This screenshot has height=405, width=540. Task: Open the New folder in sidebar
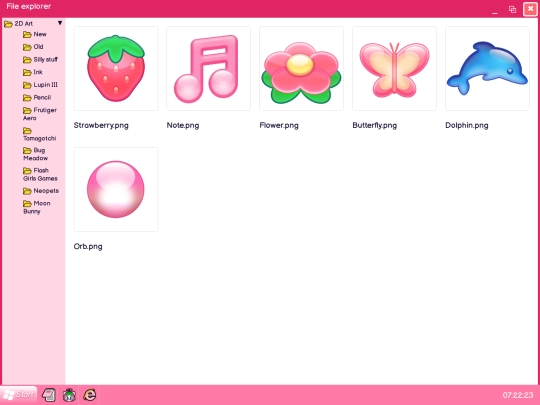[35, 34]
